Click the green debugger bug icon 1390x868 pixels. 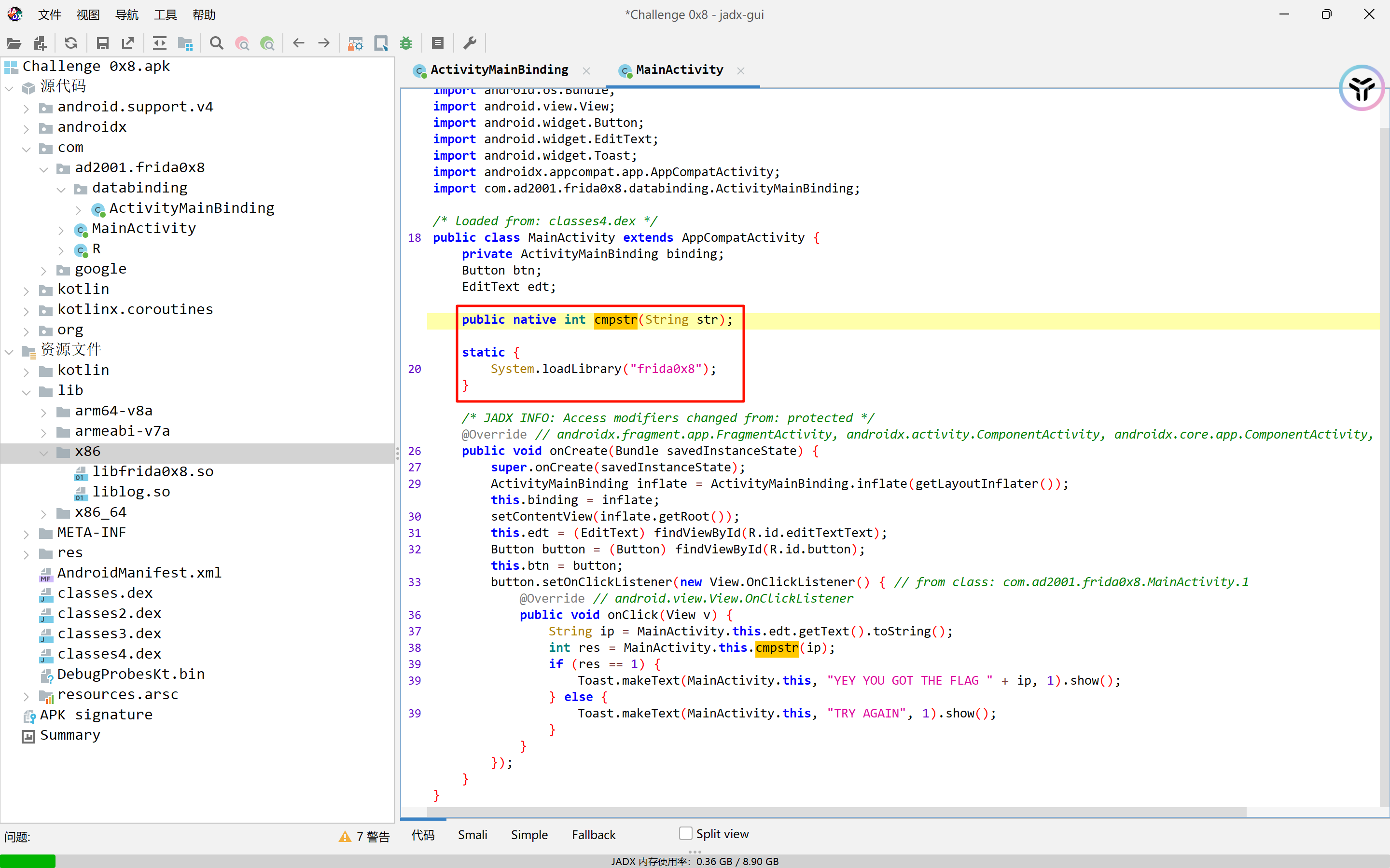tap(406, 43)
